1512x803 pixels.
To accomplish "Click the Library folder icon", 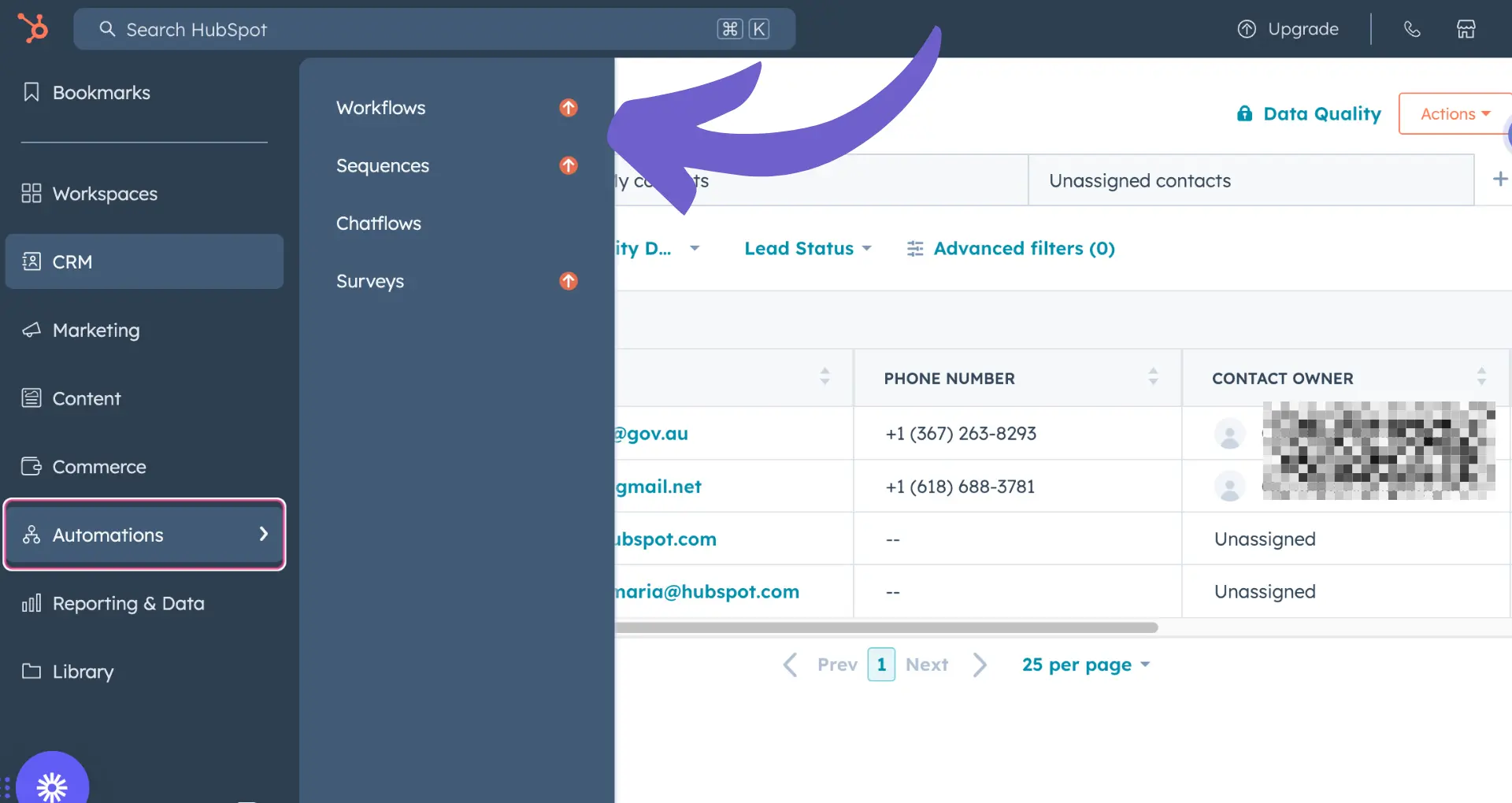I will (31, 671).
